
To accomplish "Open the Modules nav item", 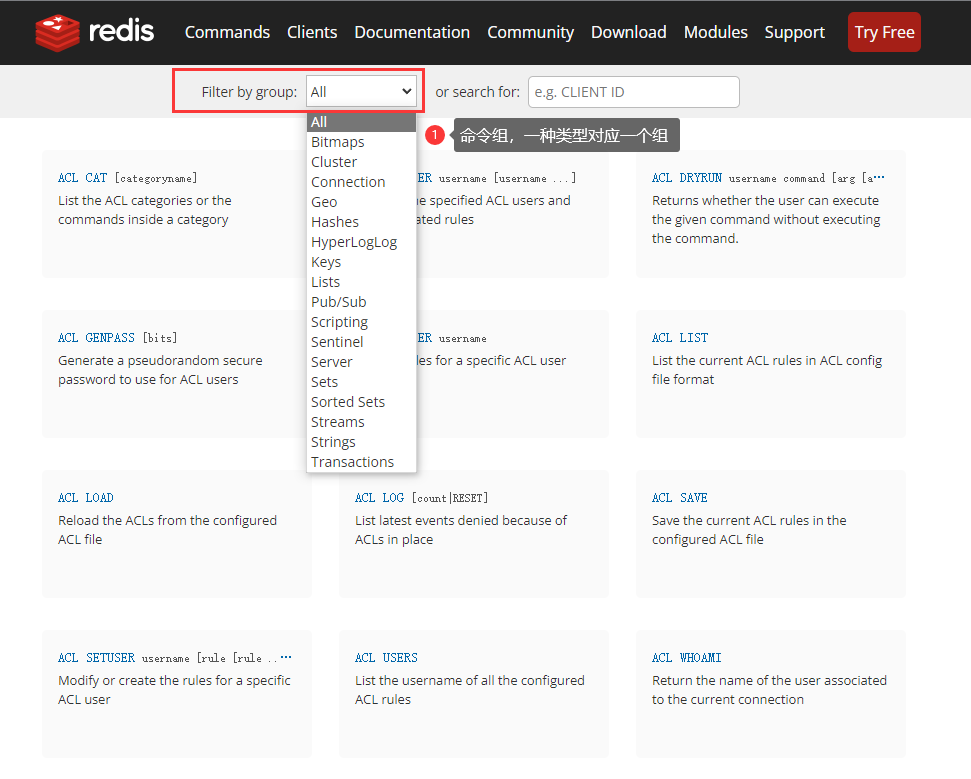I will click(x=716, y=32).
